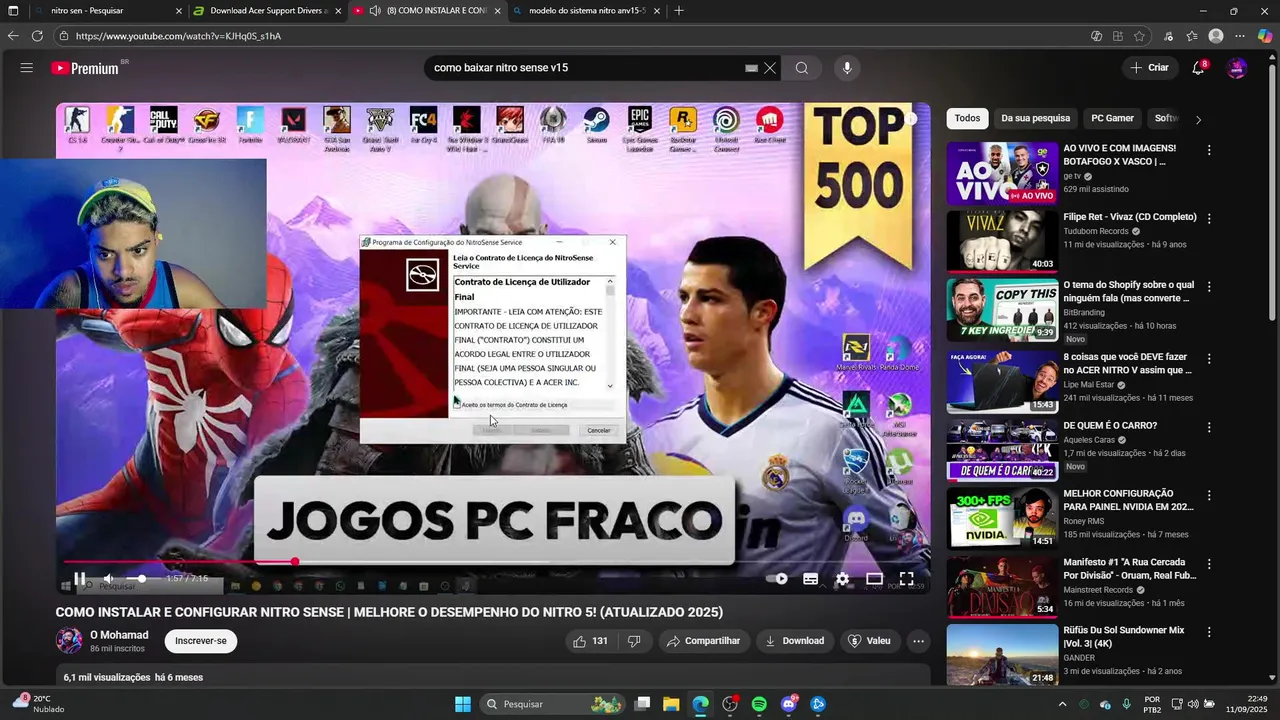This screenshot has width=1280, height=720.
Task: Switch to theater mode
Action: click(x=874, y=578)
